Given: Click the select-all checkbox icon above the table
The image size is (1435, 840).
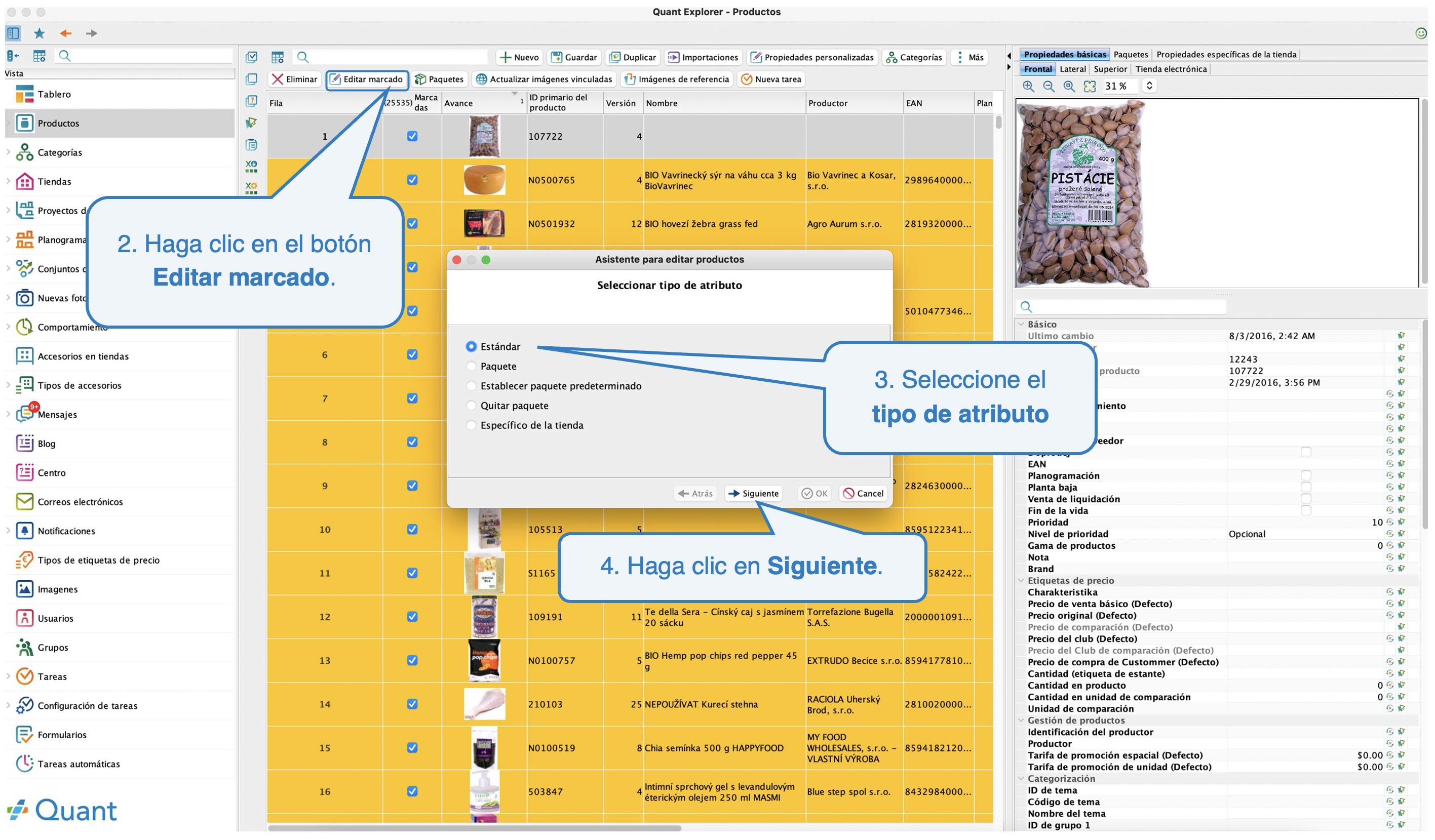Looking at the screenshot, I should tap(251, 57).
